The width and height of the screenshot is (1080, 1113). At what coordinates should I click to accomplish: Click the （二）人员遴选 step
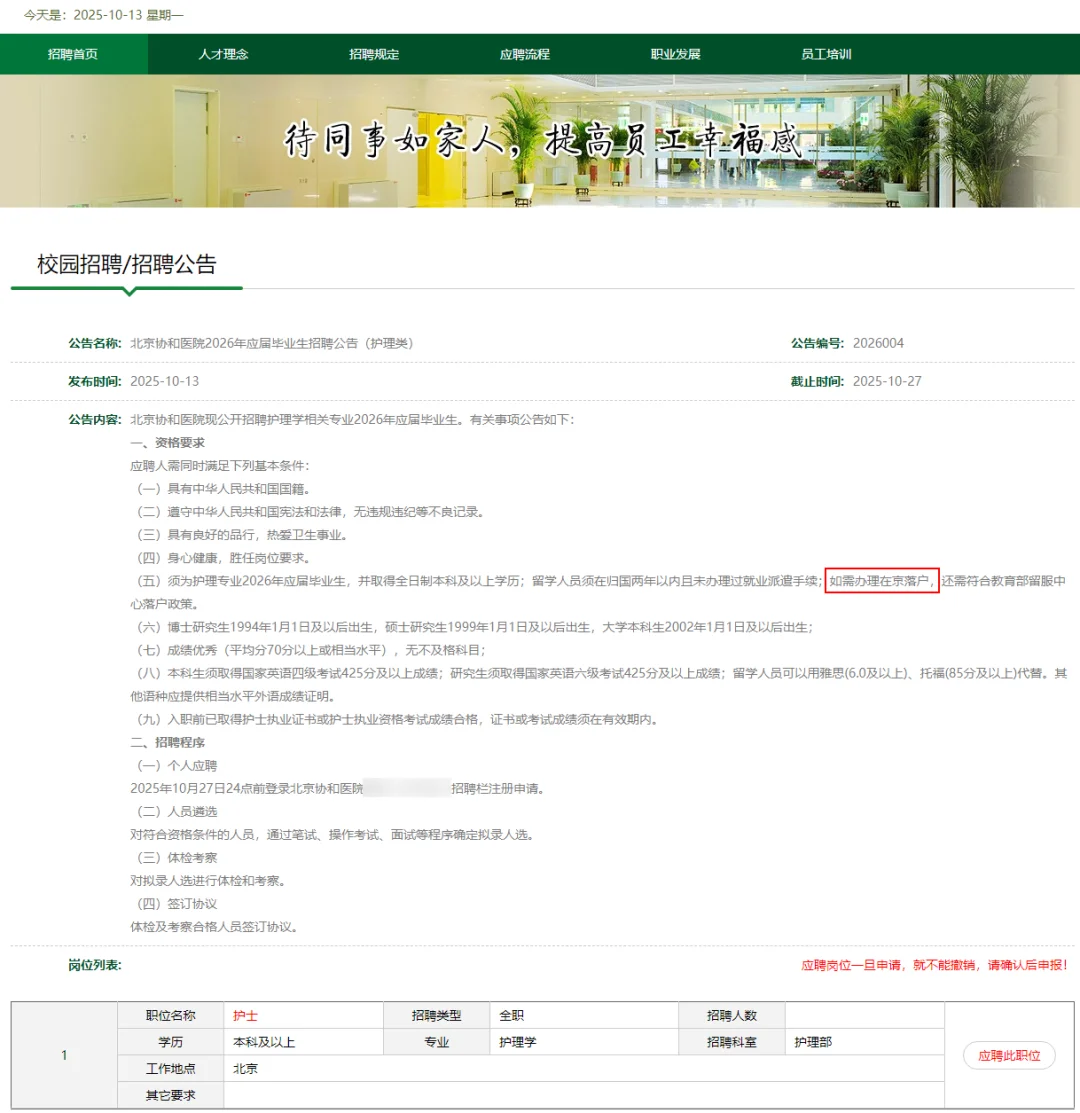pos(177,811)
